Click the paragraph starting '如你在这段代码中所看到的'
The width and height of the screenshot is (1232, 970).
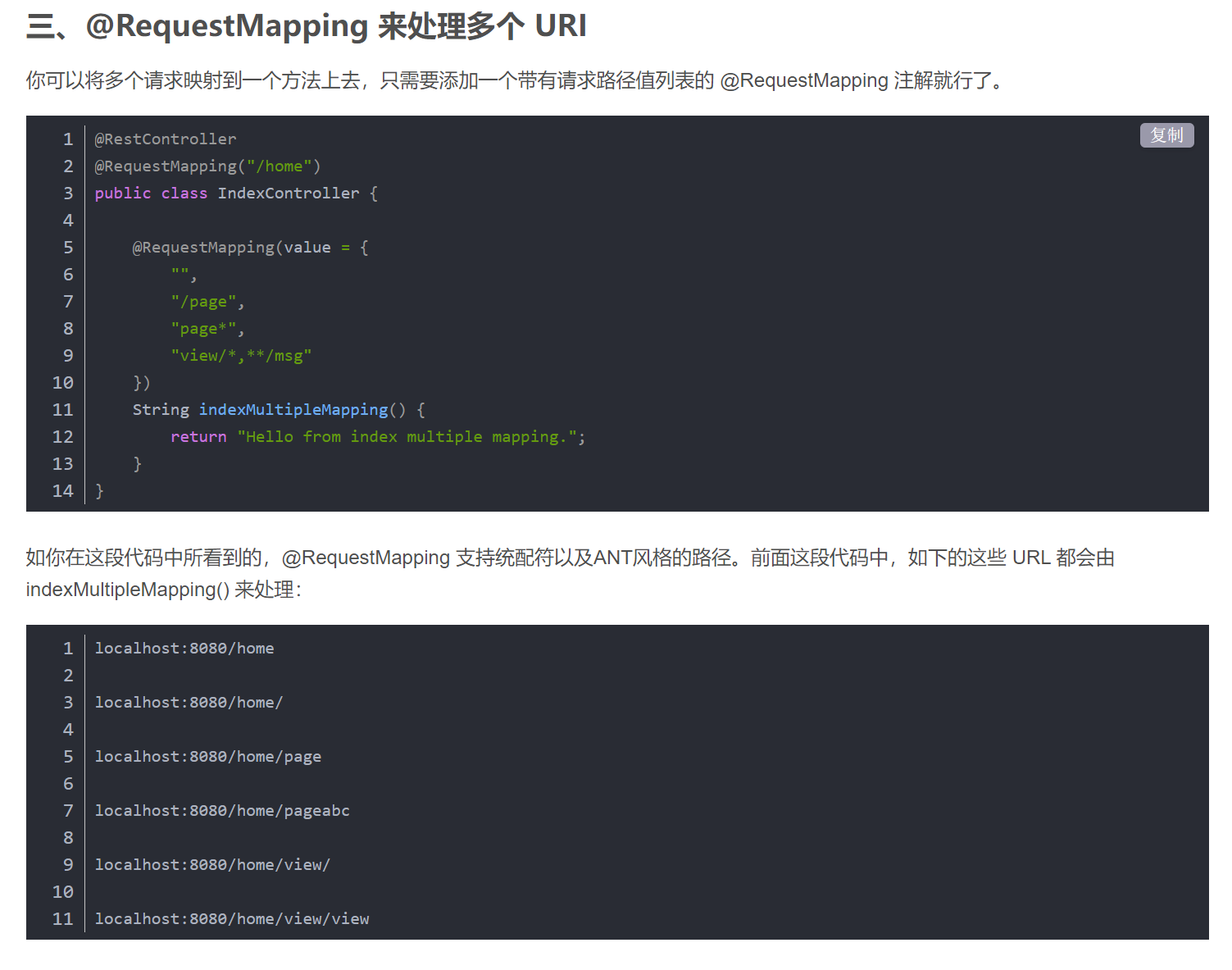571,573
